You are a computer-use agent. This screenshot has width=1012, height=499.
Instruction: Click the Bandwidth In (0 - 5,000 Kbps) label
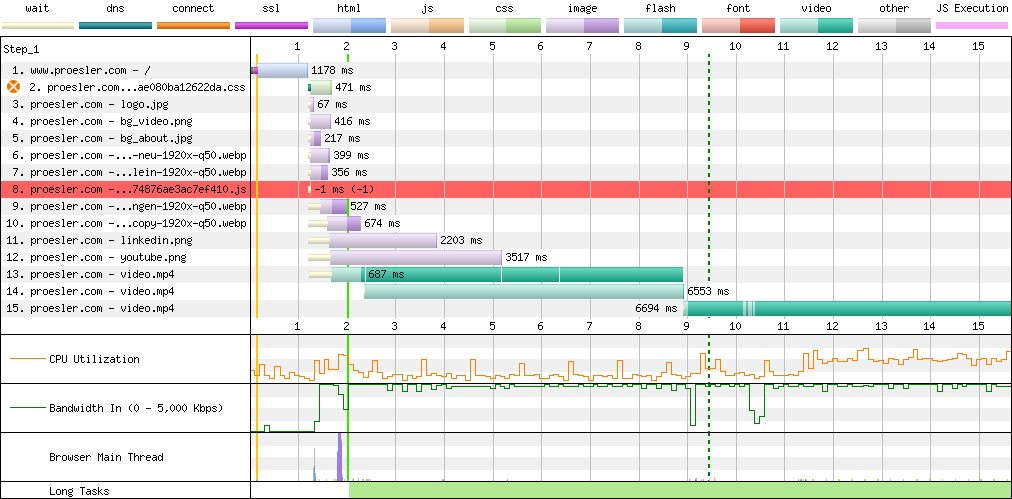(136, 408)
